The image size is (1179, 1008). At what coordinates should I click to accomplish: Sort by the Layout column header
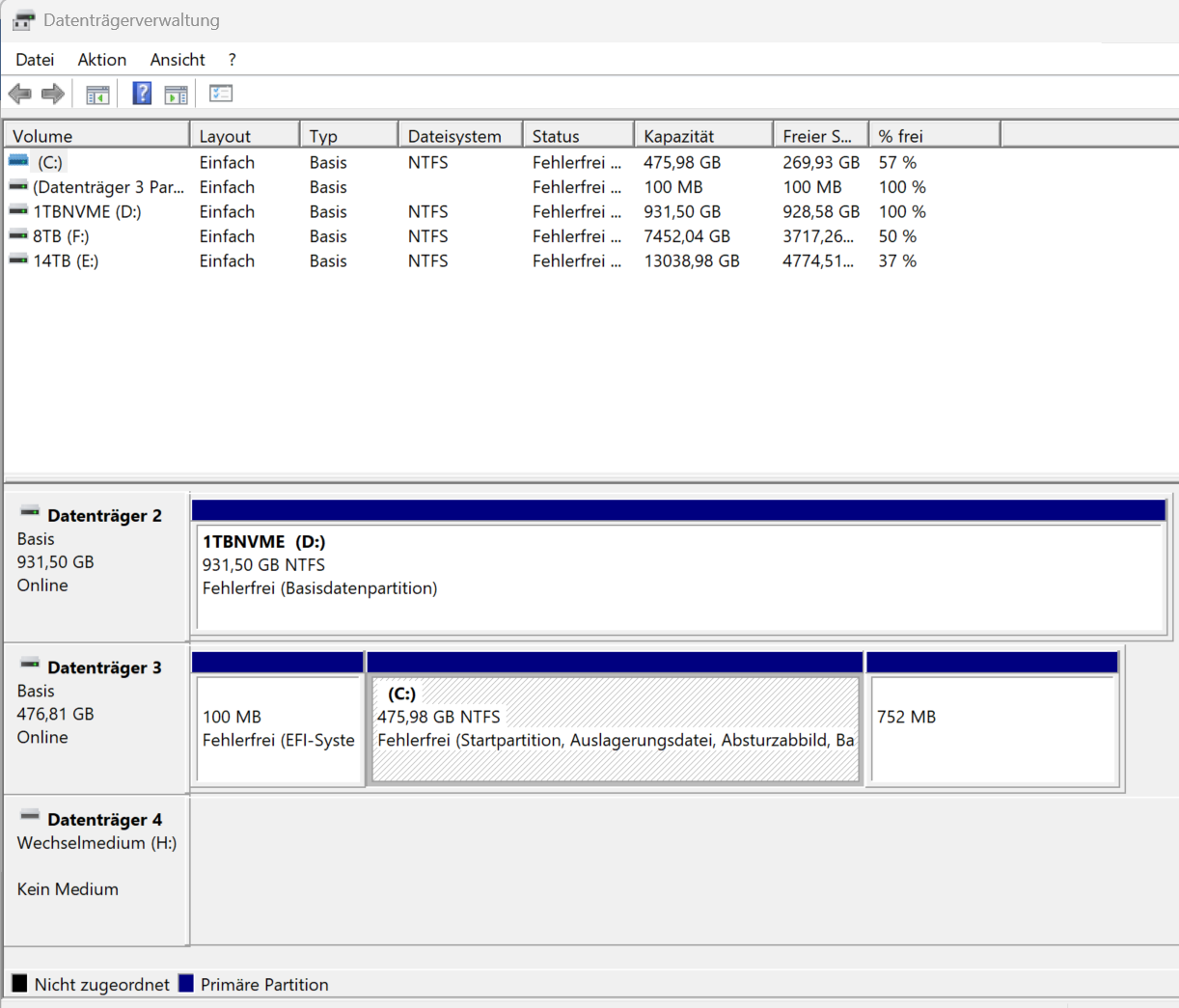coord(244,136)
